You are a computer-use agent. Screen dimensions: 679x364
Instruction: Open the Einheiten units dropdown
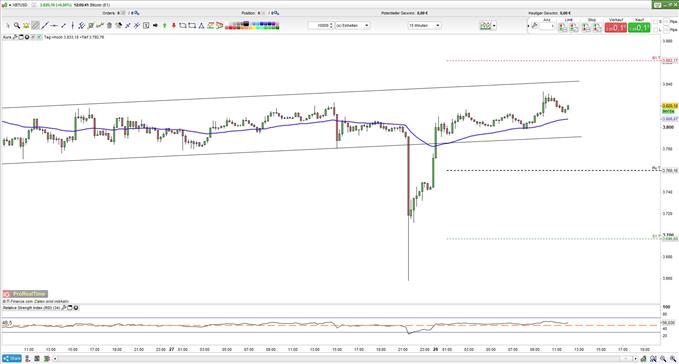click(352, 26)
